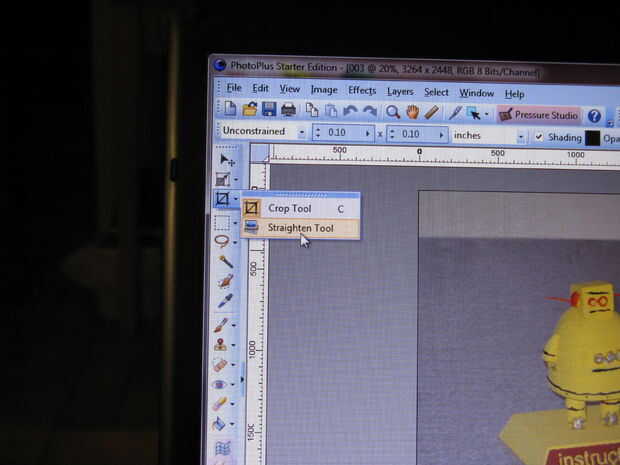Click the height field right-arrow slider popup
This screenshot has height=465, width=620.
(442, 135)
